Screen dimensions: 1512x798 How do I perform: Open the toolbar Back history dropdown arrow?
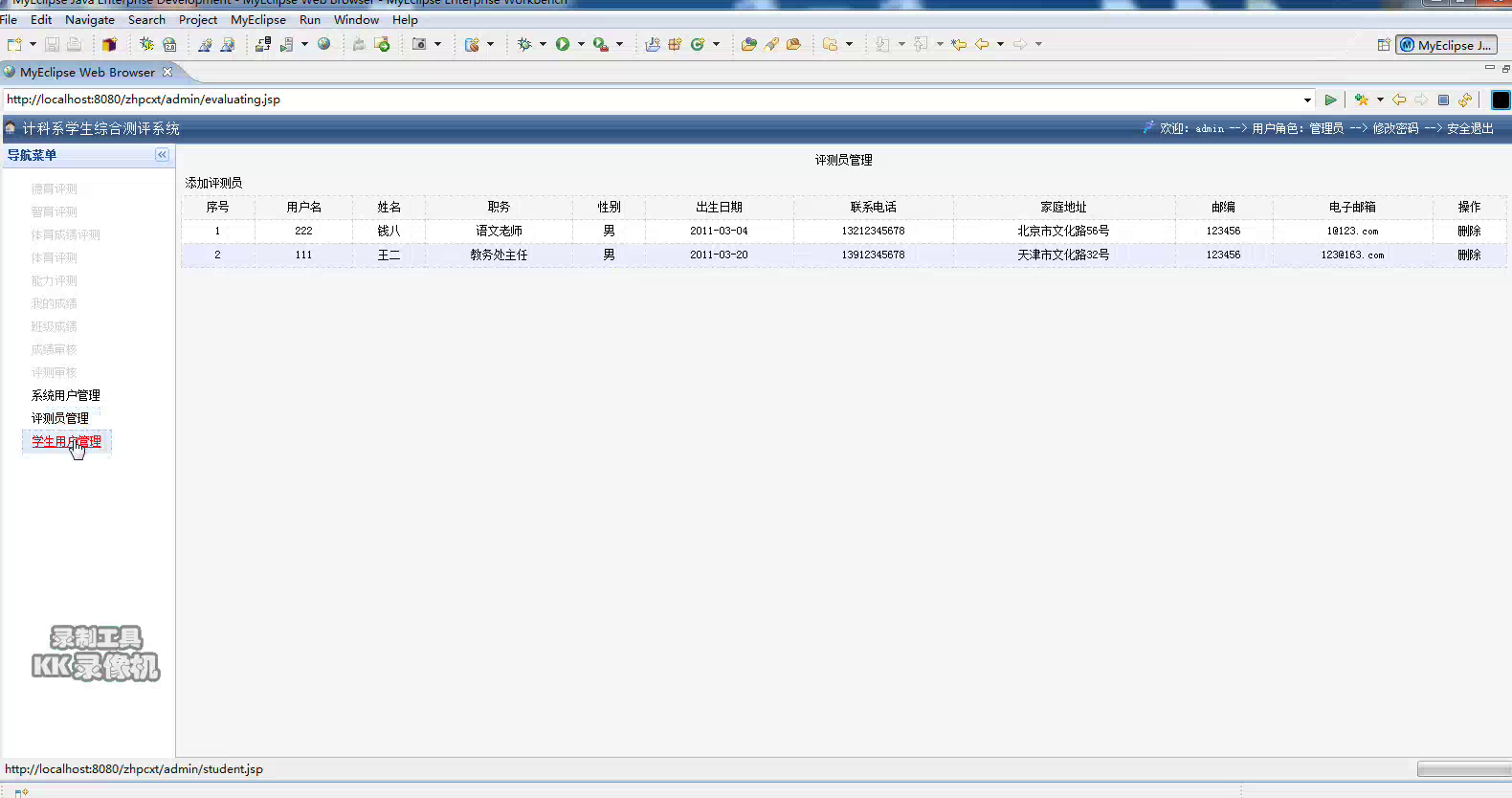coord(1000,44)
